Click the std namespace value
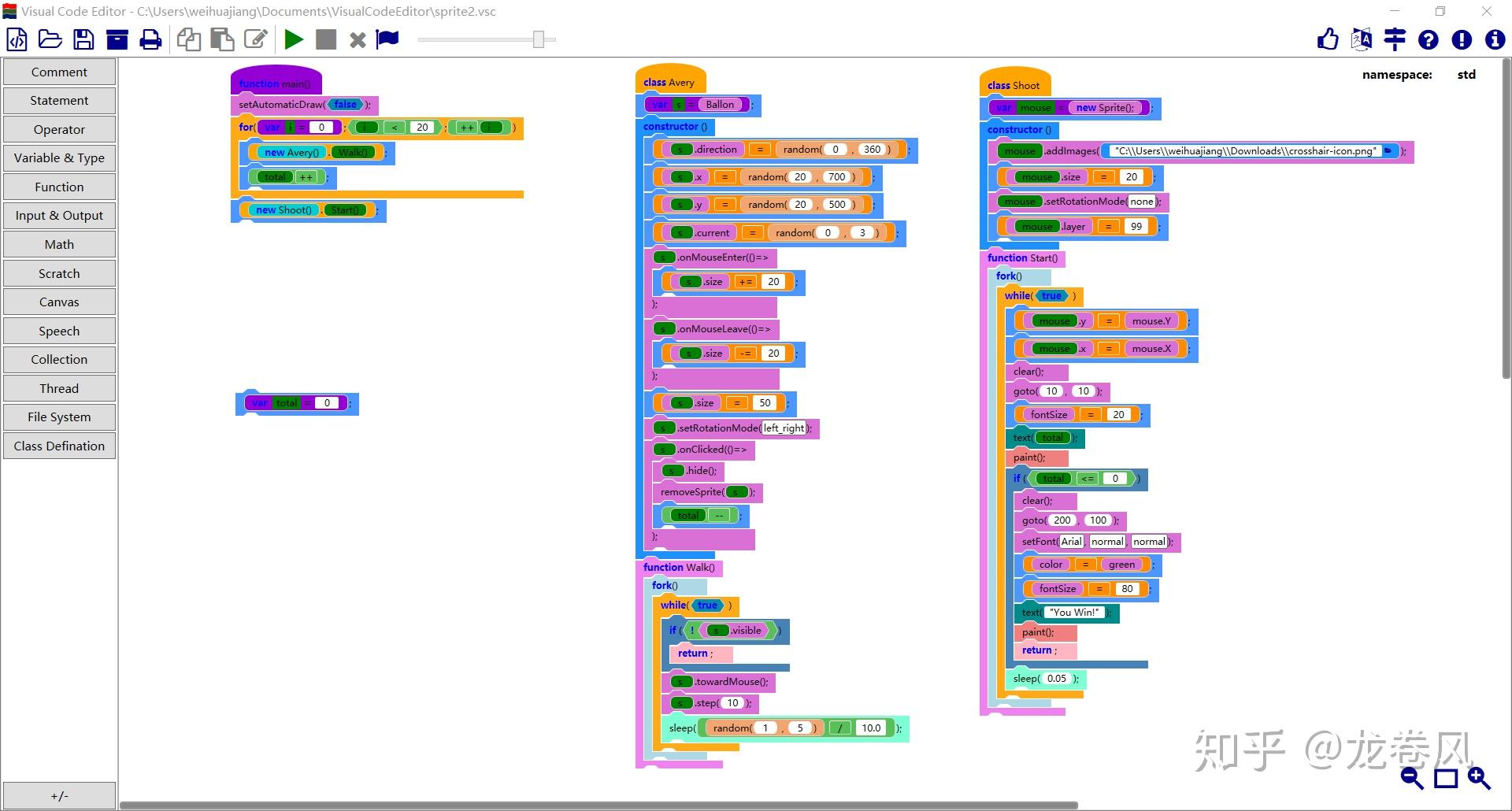1512x811 pixels. tap(1466, 75)
